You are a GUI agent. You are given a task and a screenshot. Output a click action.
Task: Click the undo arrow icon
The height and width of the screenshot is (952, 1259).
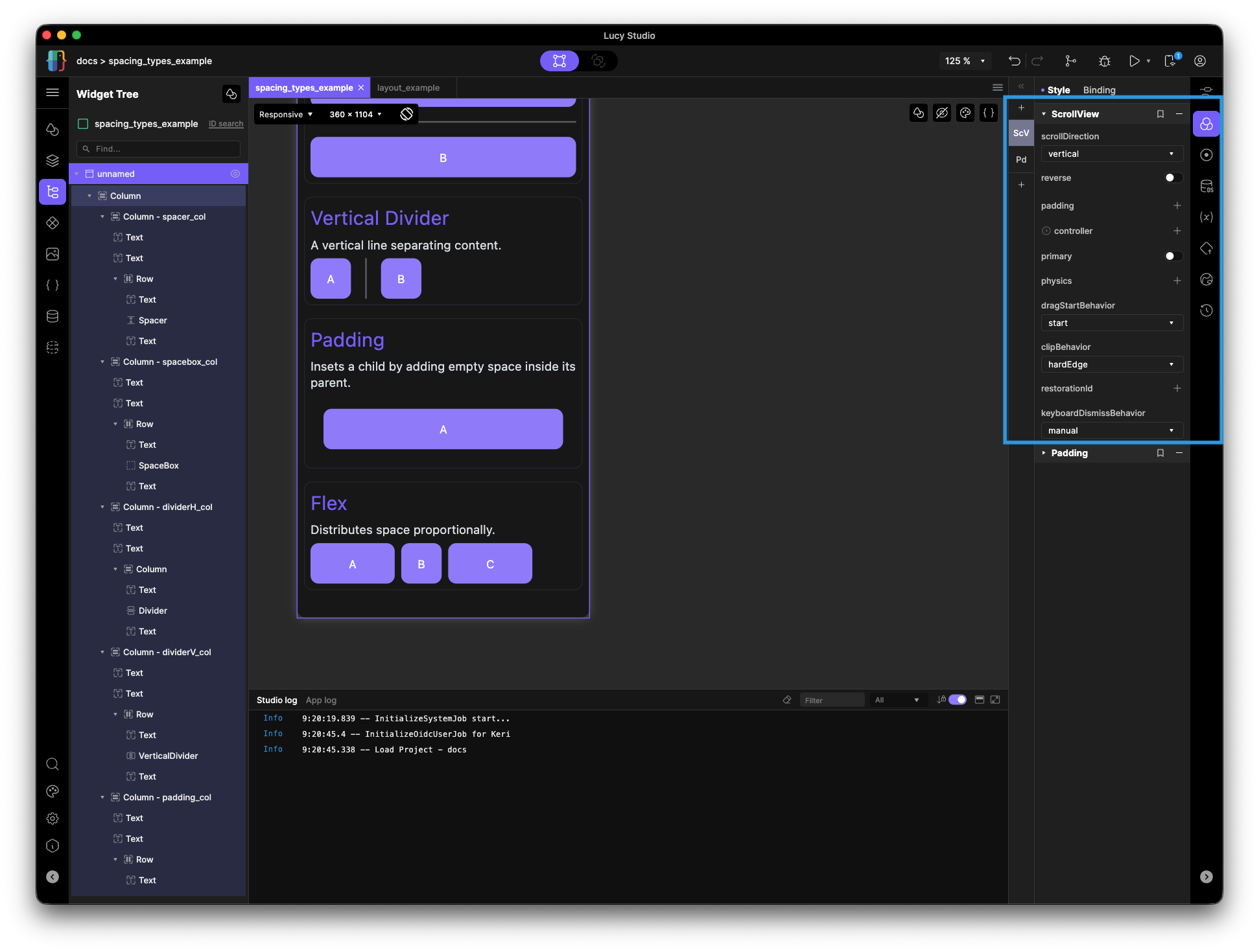(x=1014, y=61)
